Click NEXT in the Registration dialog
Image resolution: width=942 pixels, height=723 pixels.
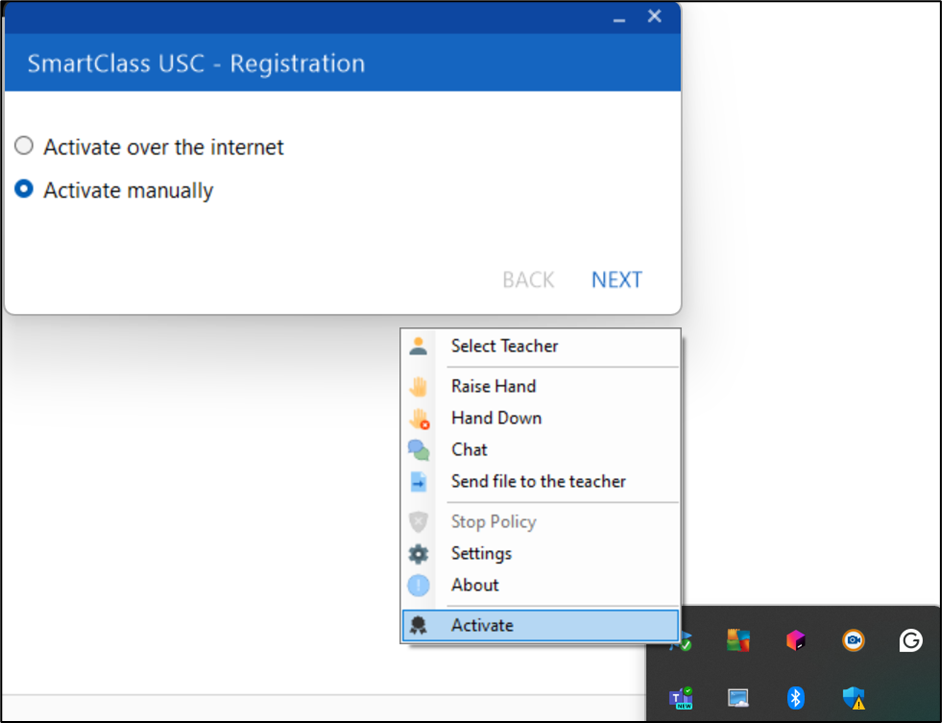click(616, 280)
